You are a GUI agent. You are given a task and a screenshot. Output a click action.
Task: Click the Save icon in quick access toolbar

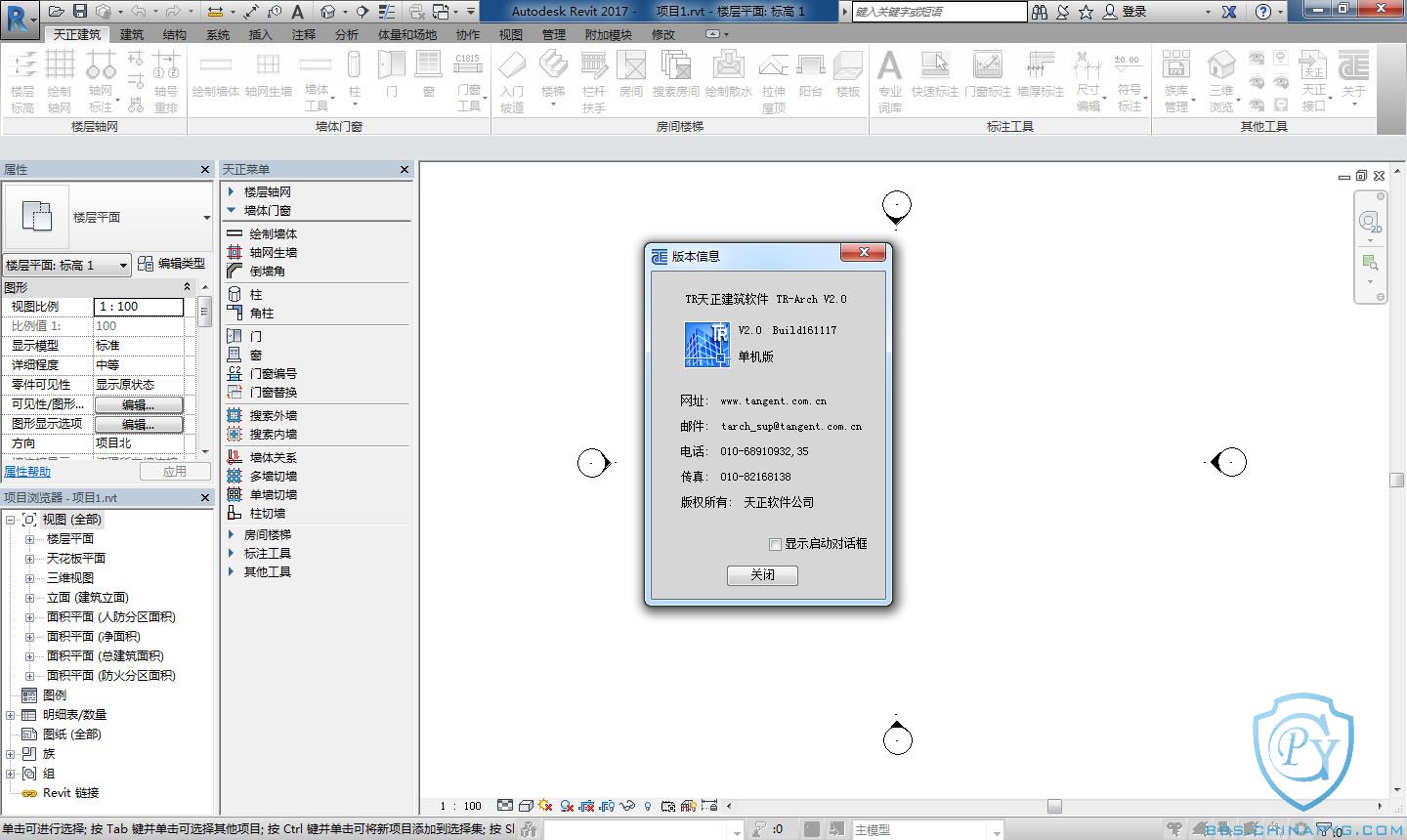tap(80, 12)
